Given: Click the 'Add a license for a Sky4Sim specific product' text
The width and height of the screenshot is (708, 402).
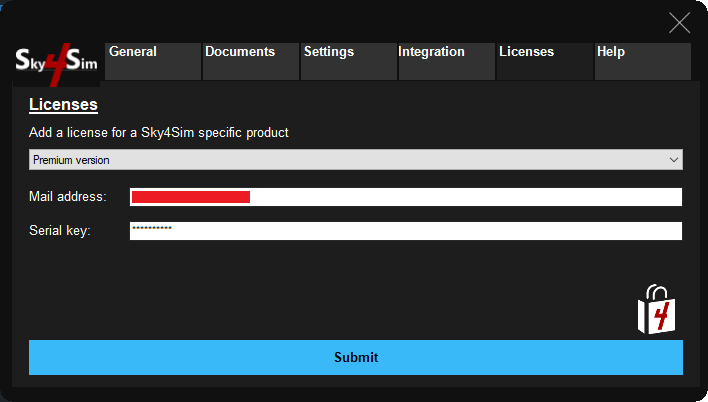Looking at the screenshot, I should pyautogui.click(x=158, y=133).
